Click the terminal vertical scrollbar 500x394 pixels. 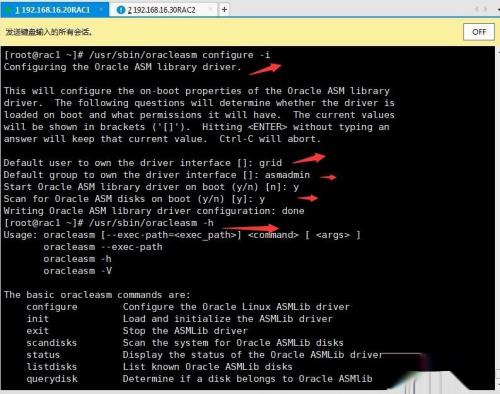point(498,217)
